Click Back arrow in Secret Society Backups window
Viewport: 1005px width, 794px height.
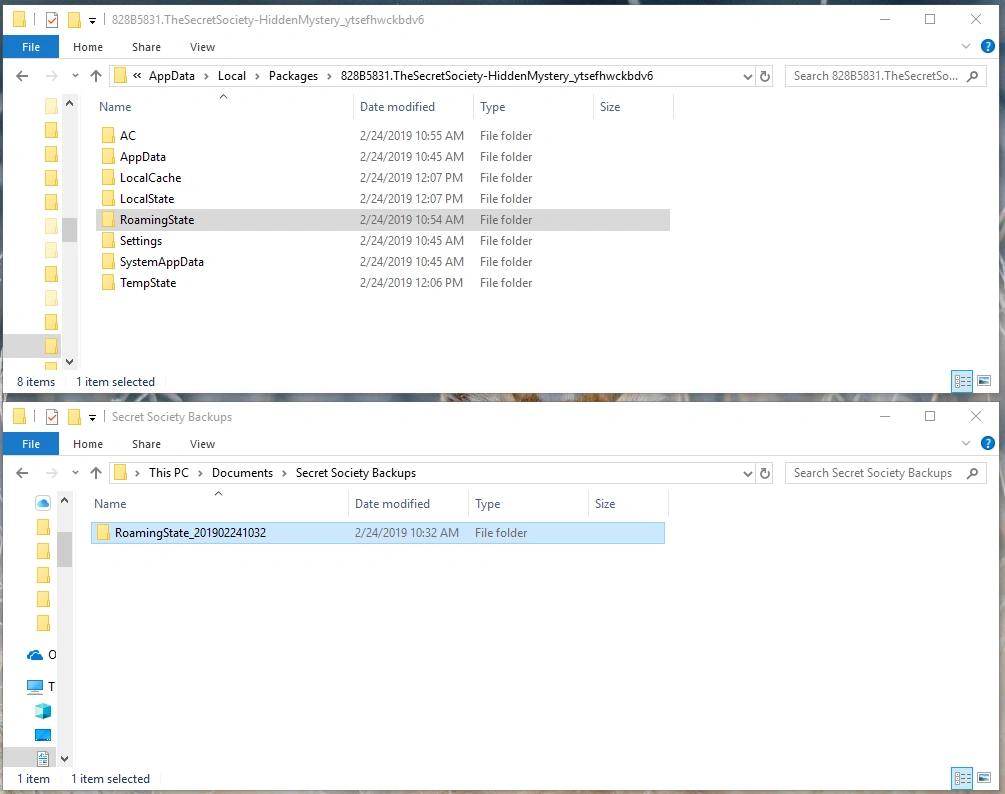pos(22,473)
